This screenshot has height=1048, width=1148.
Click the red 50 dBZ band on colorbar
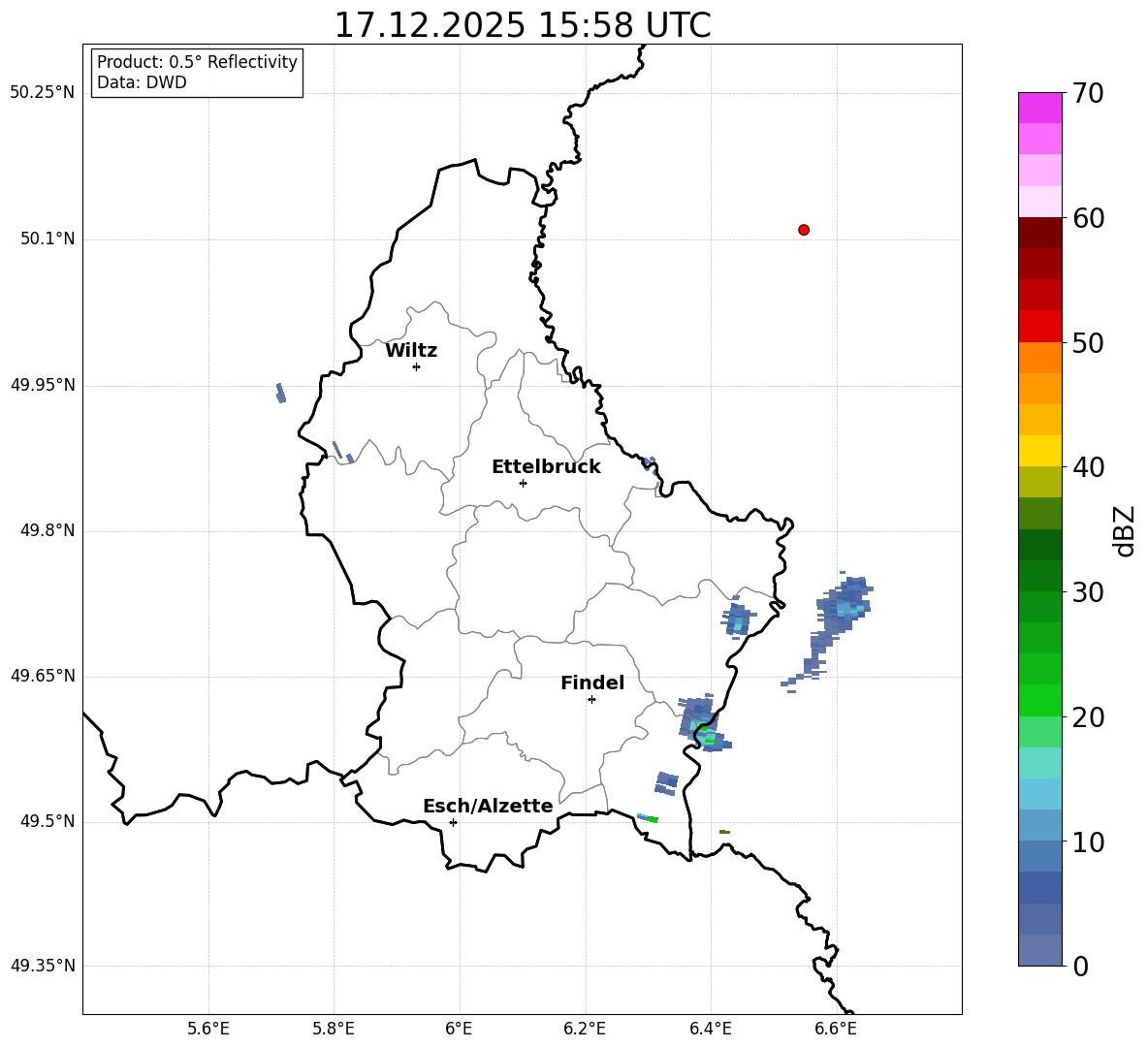[1039, 327]
